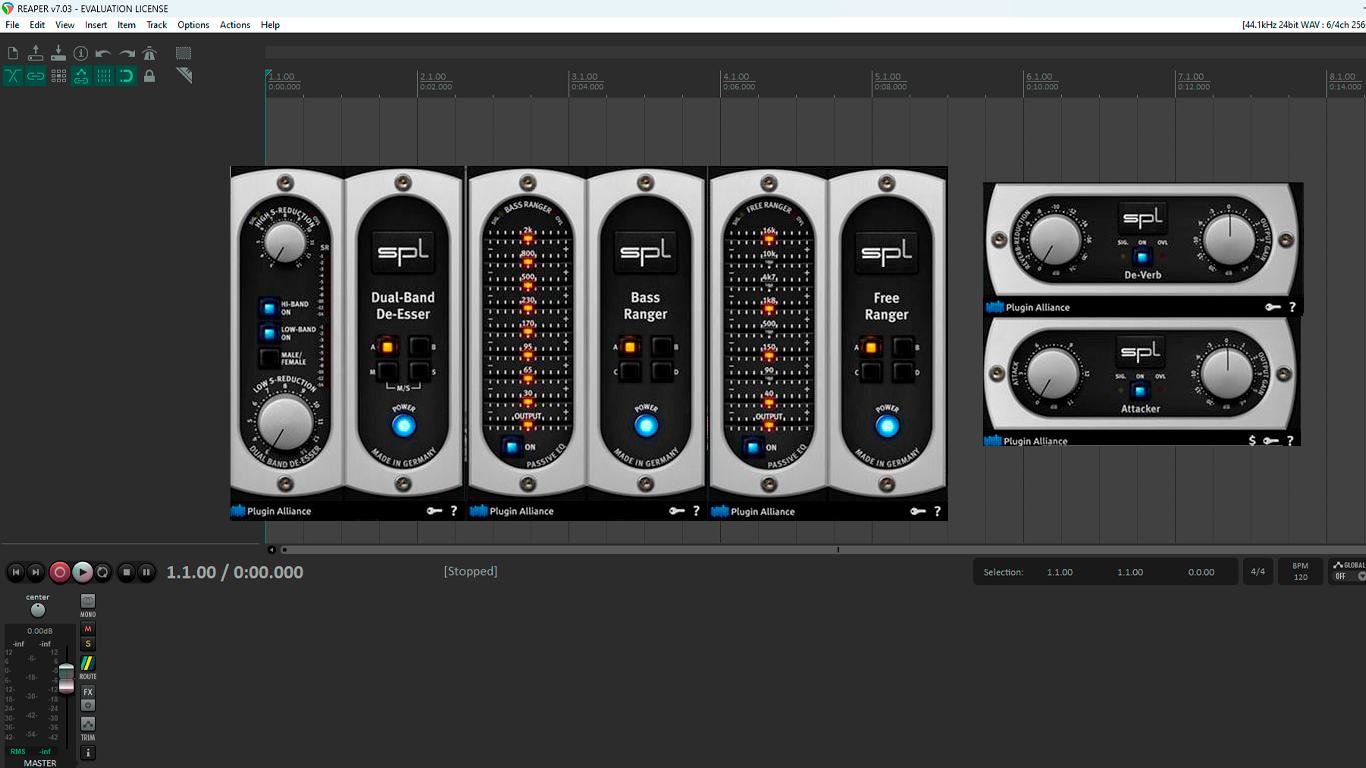
Task: Open master Route button
Action: pyautogui.click(x=88, y=663)
